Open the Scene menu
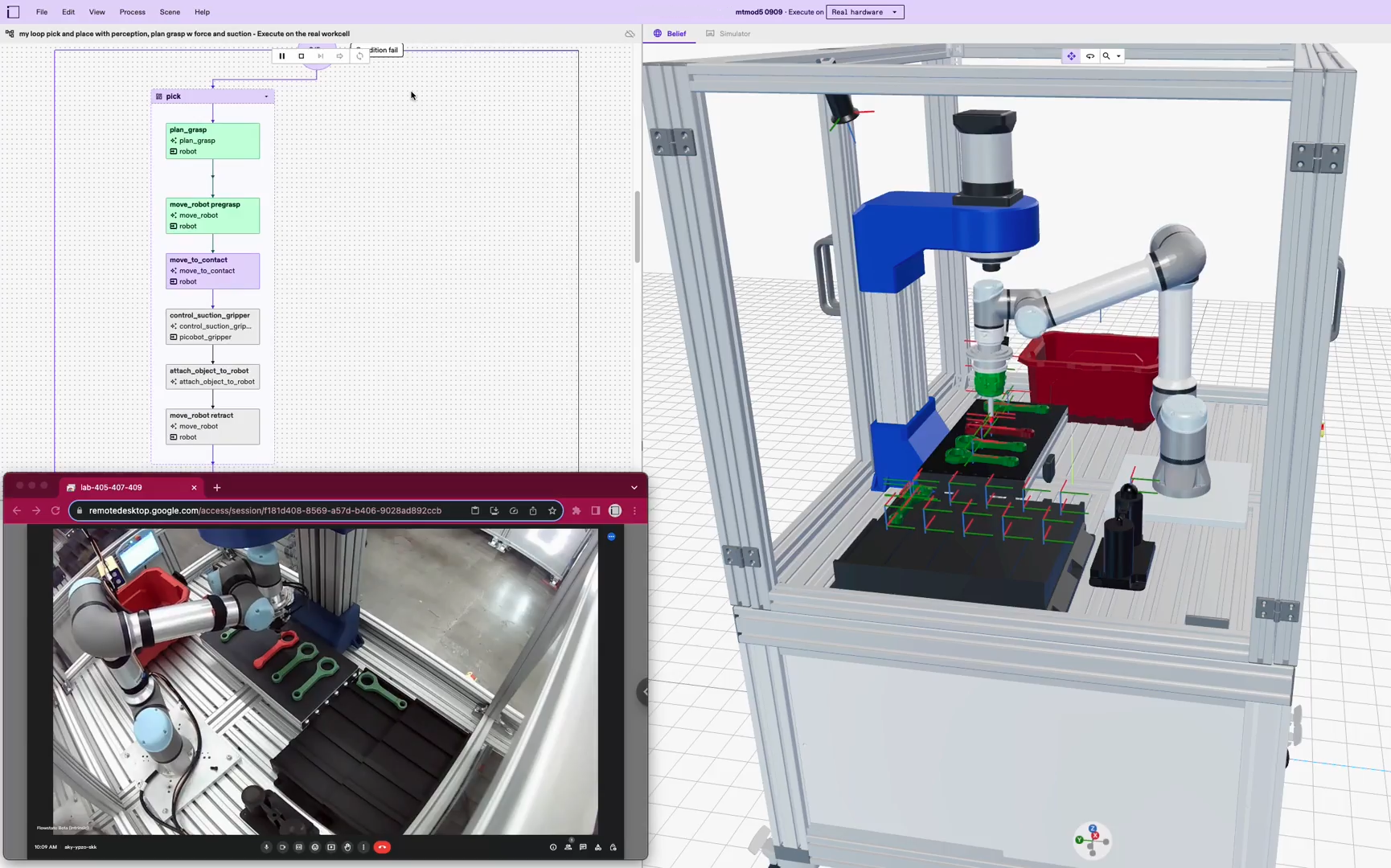The height and width of the screenshot is (868, 1391). (170, 12)
